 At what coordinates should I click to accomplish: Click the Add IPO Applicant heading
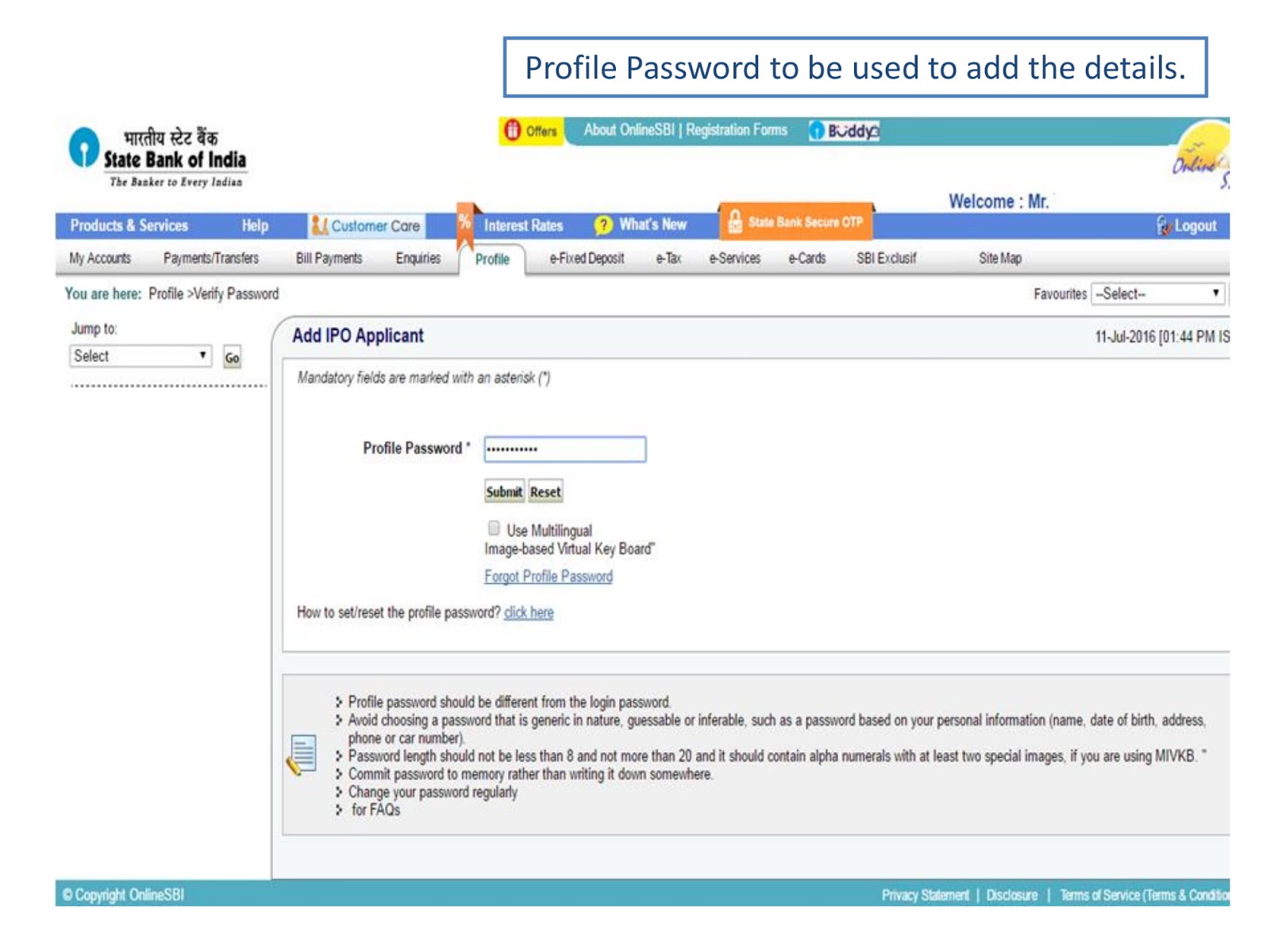point(358,336)
